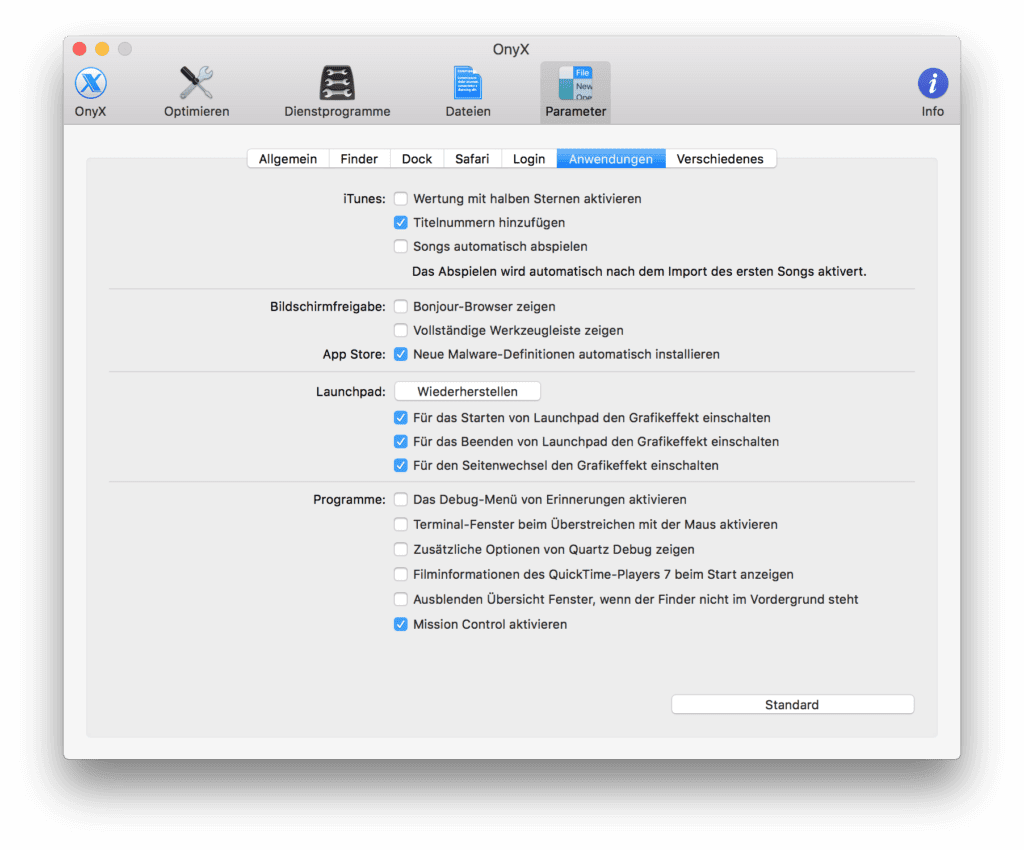
Task: Minimize the OnyX window
Action: (x=102, y=49)
